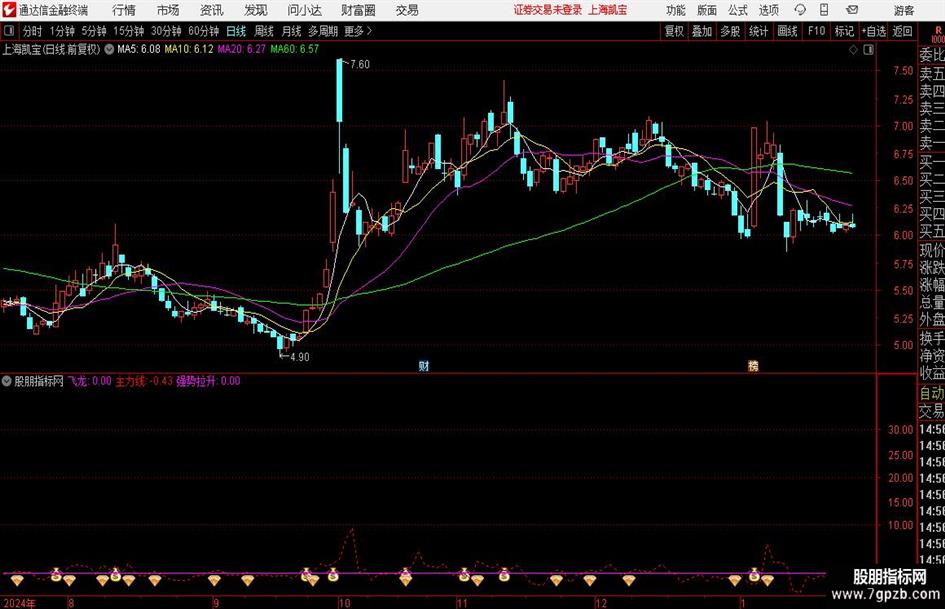Click the 7.60 high price label
Image resolution: width=945 pixels, height=609 pixels.
(x=360, y=65)
